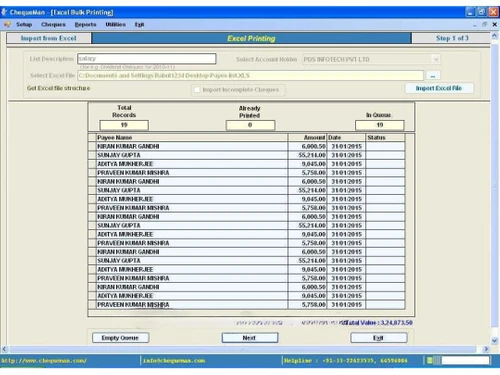Click the progress bar in status bar
Viewport: 500px width, 375px height.
pos(465,360)
